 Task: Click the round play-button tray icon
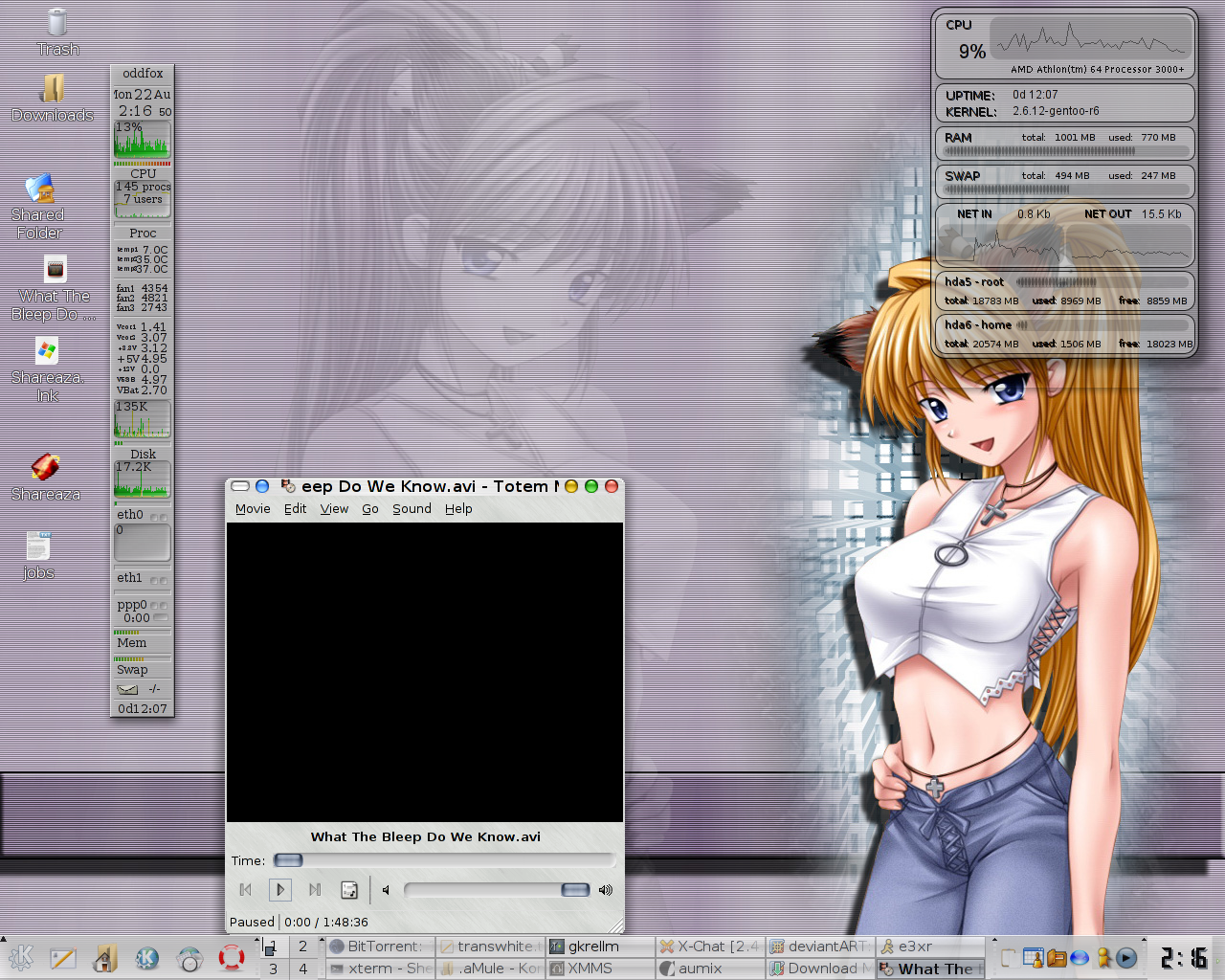pos(1126,958)
